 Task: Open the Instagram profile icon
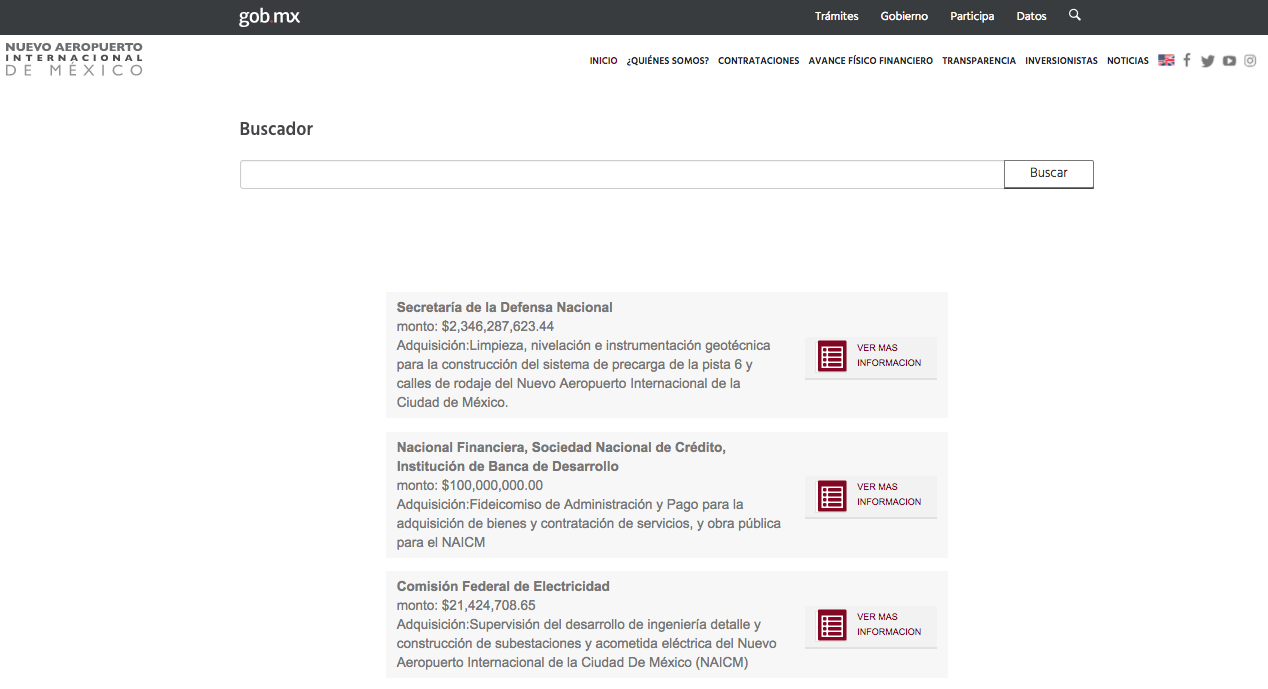pos(1250,60)
